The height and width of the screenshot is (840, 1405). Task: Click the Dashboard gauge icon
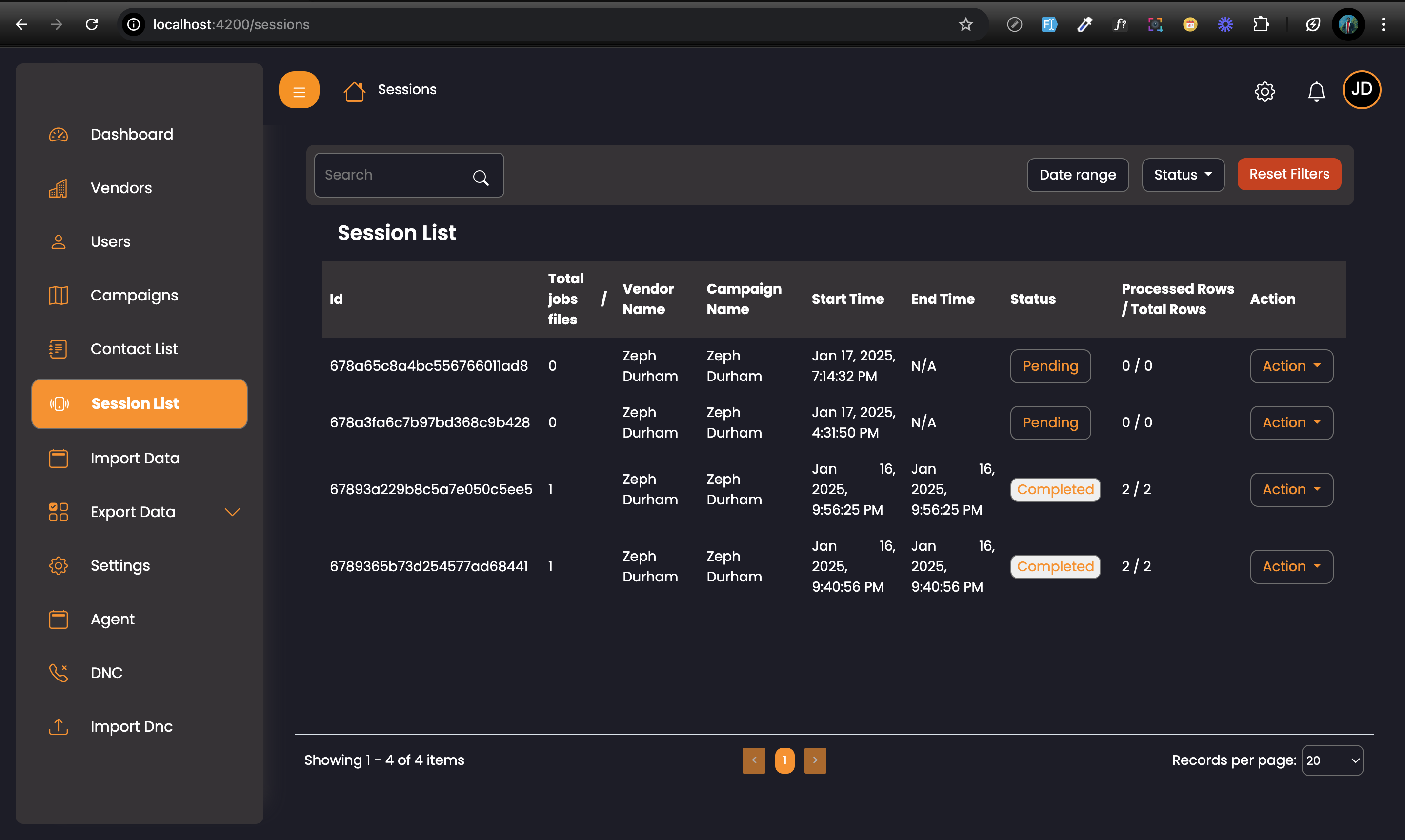pyautogui.click(x=59, y=135)
